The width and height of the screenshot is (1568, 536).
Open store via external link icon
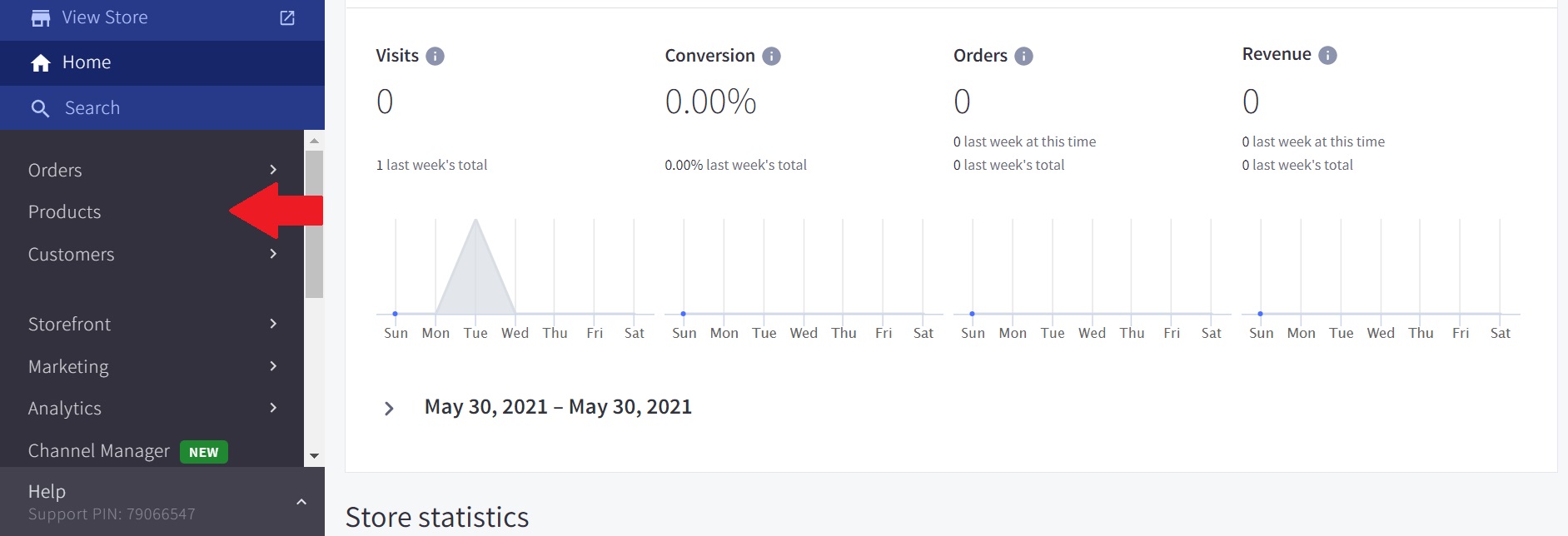point(287,17)
